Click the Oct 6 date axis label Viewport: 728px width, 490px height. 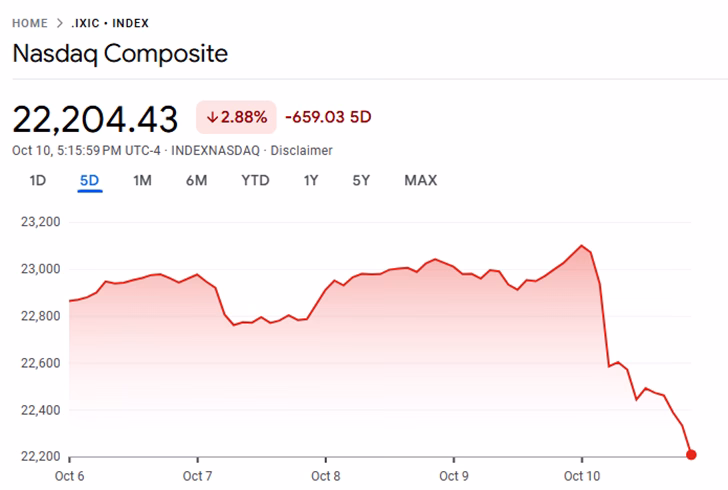point(69,475)
